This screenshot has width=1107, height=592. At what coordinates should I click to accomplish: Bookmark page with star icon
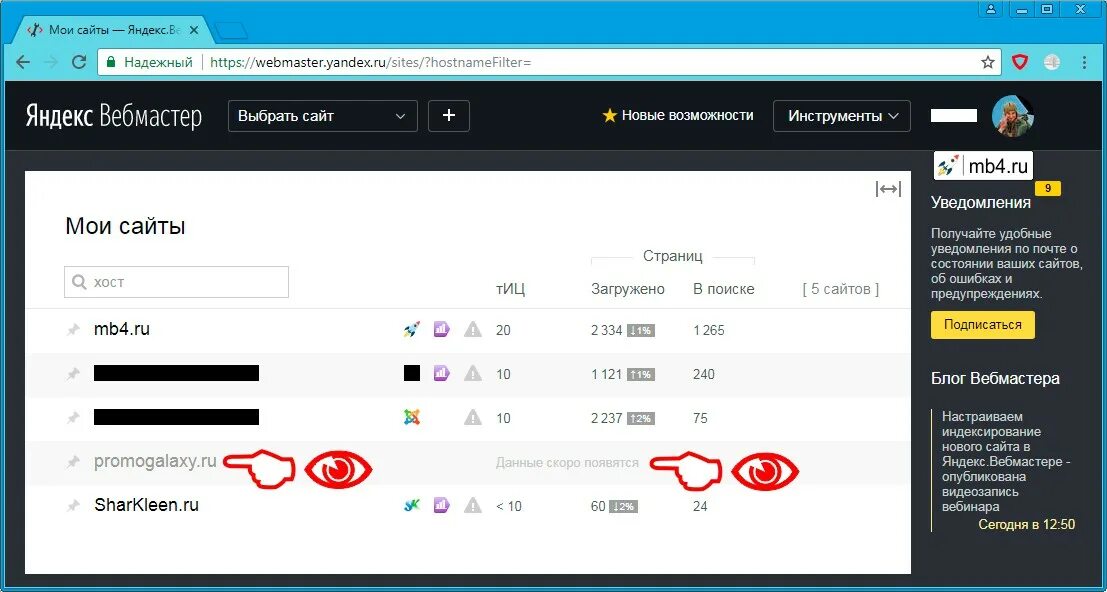click(988, 62)
